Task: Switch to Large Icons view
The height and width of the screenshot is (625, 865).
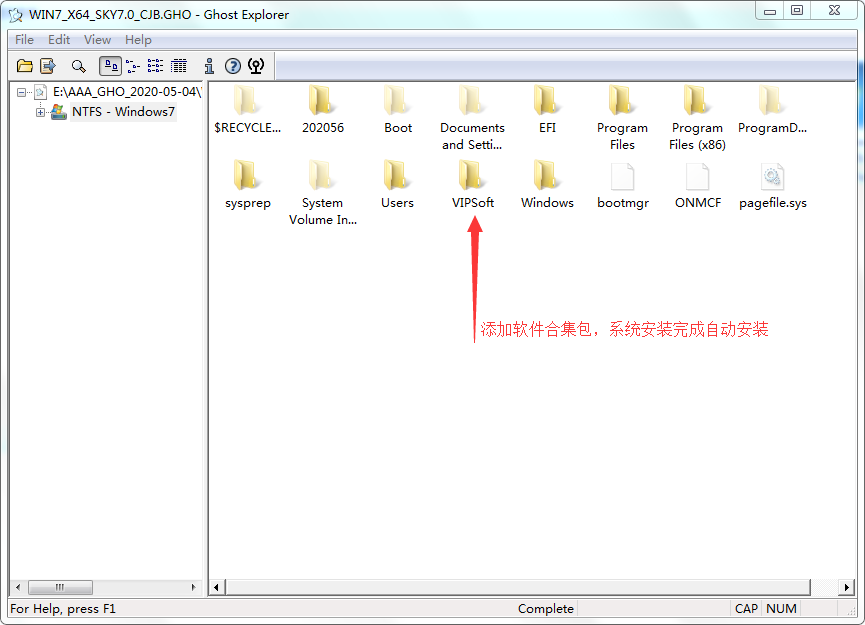Action: click(x=110, y=66)
